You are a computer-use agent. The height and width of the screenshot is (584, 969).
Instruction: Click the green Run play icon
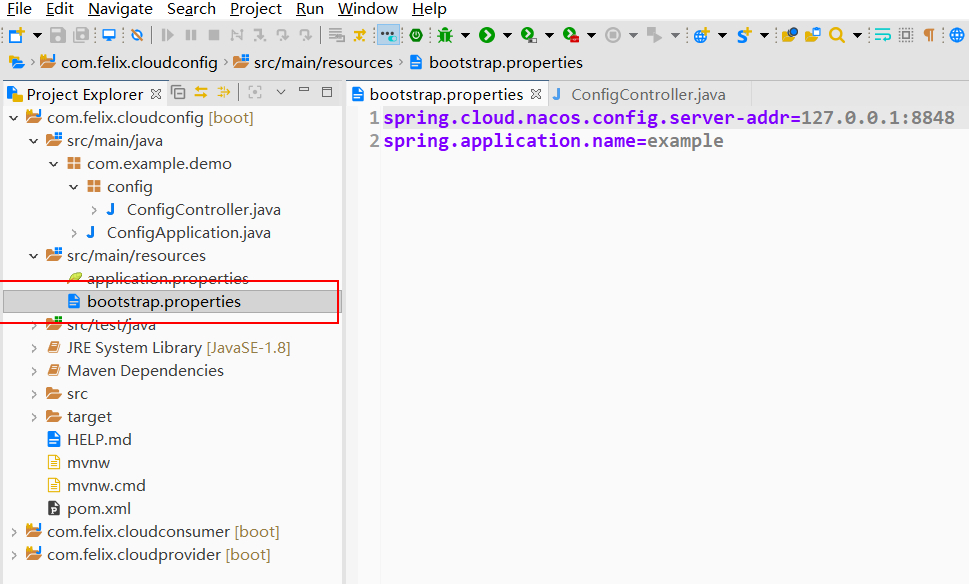click(487, 35)
